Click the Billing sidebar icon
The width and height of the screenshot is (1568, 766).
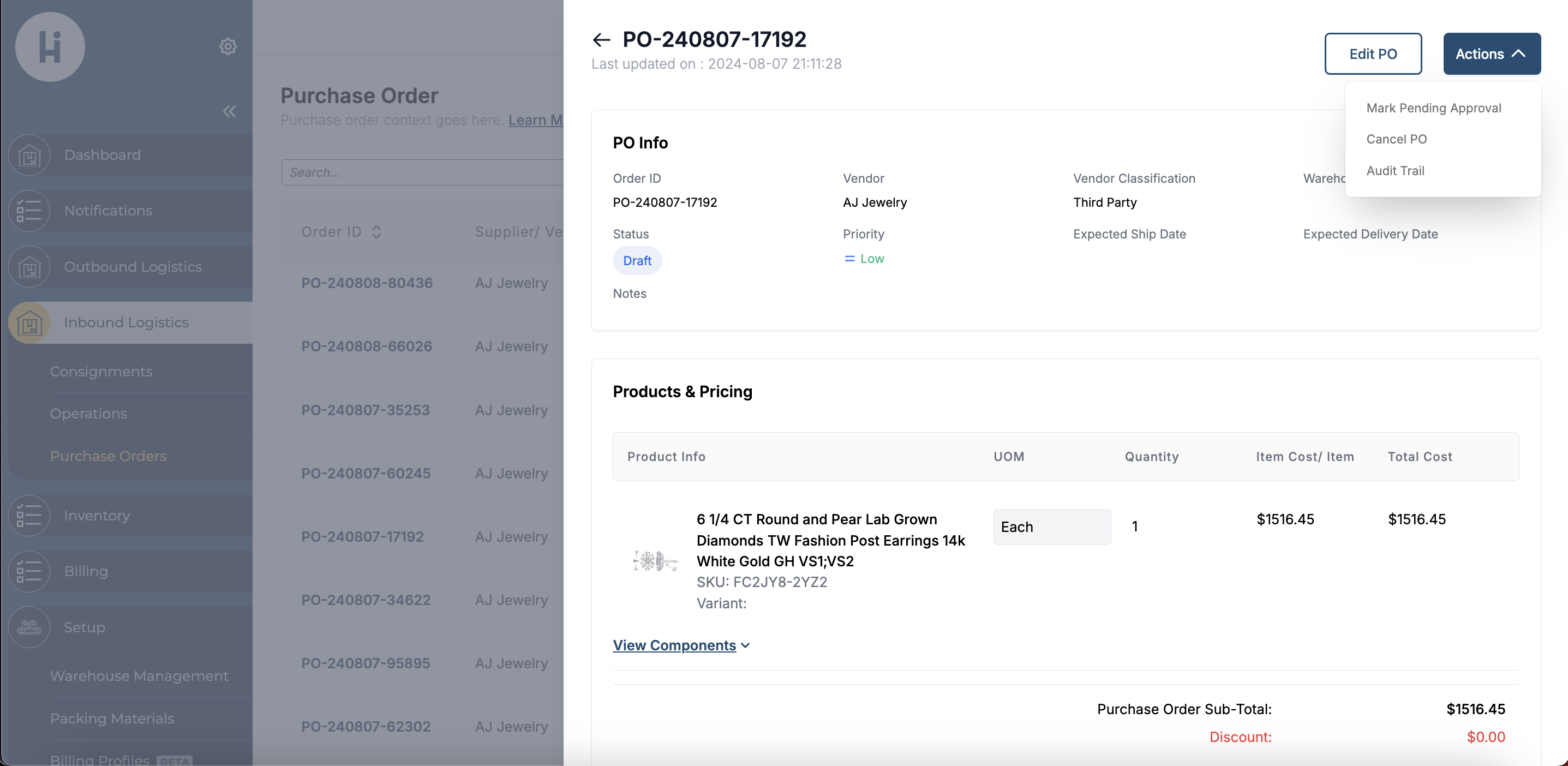pyautogui.click(x=29, y=571)
